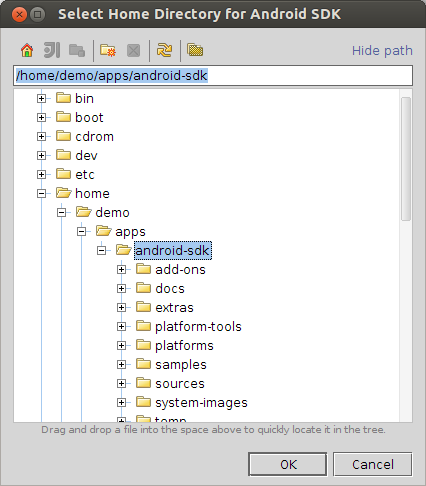Select the add-ons folder icon
The width and height of the screenshot is (426, 486).
(143, 269)
